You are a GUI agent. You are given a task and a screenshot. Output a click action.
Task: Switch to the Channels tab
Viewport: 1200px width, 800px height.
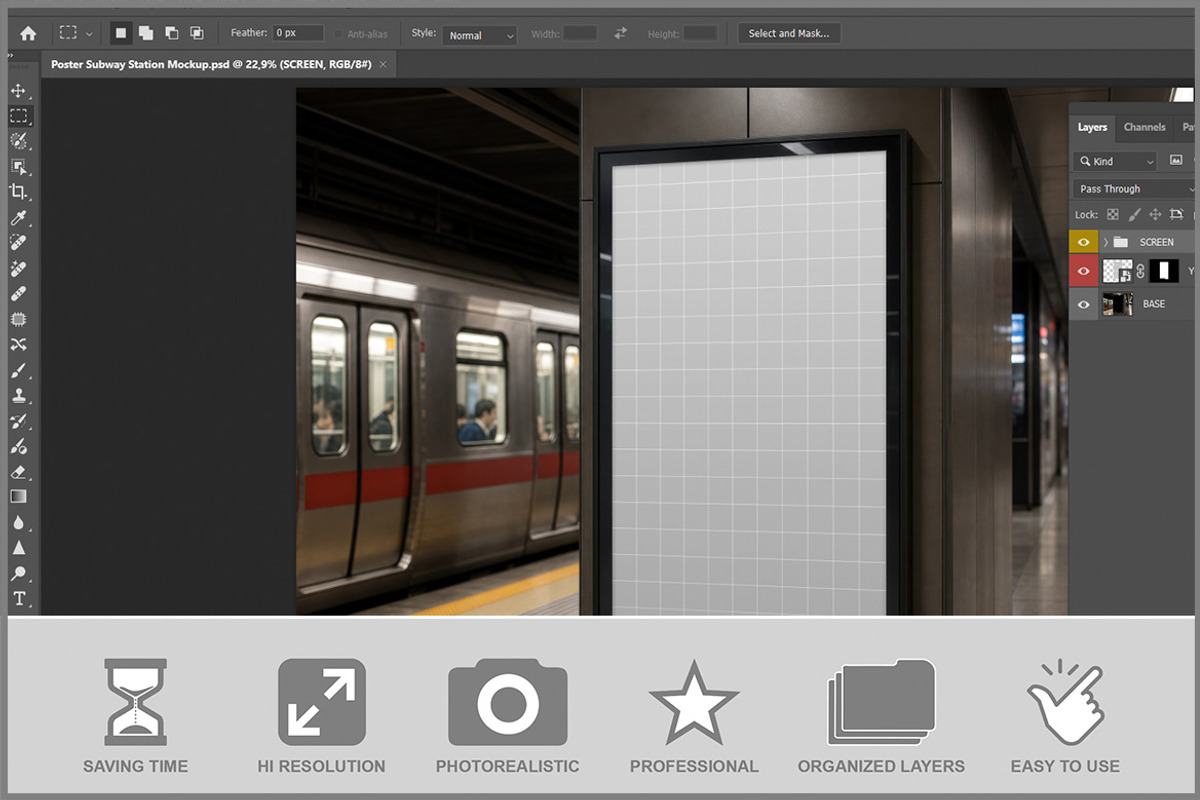click(1144, 127)
